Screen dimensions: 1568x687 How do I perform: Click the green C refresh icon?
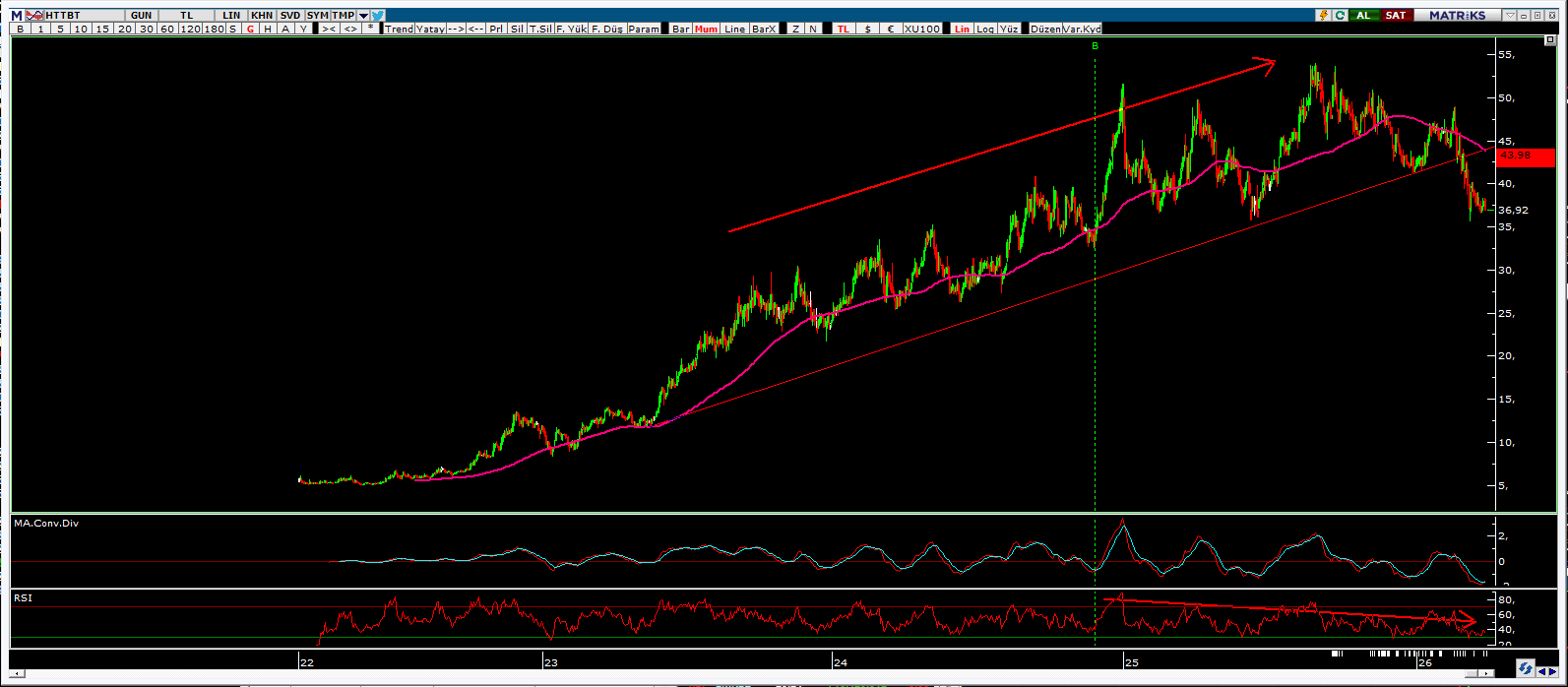[1341, 16]
